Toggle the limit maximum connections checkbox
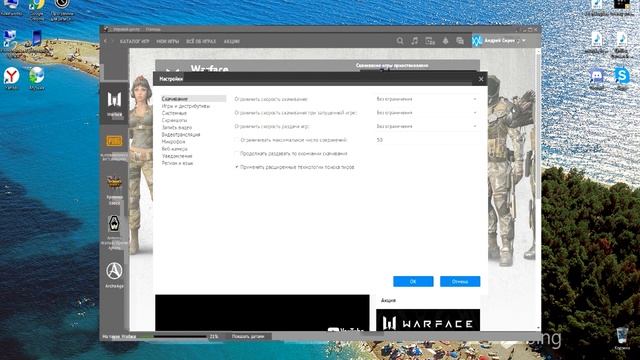 237,140
